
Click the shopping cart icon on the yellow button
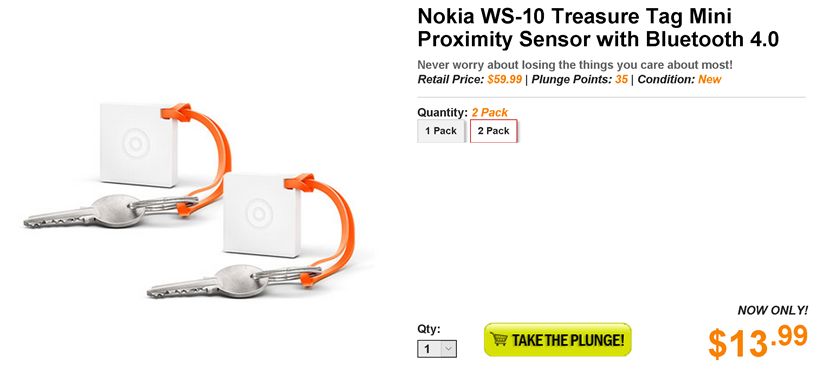(x=500, y=340)
